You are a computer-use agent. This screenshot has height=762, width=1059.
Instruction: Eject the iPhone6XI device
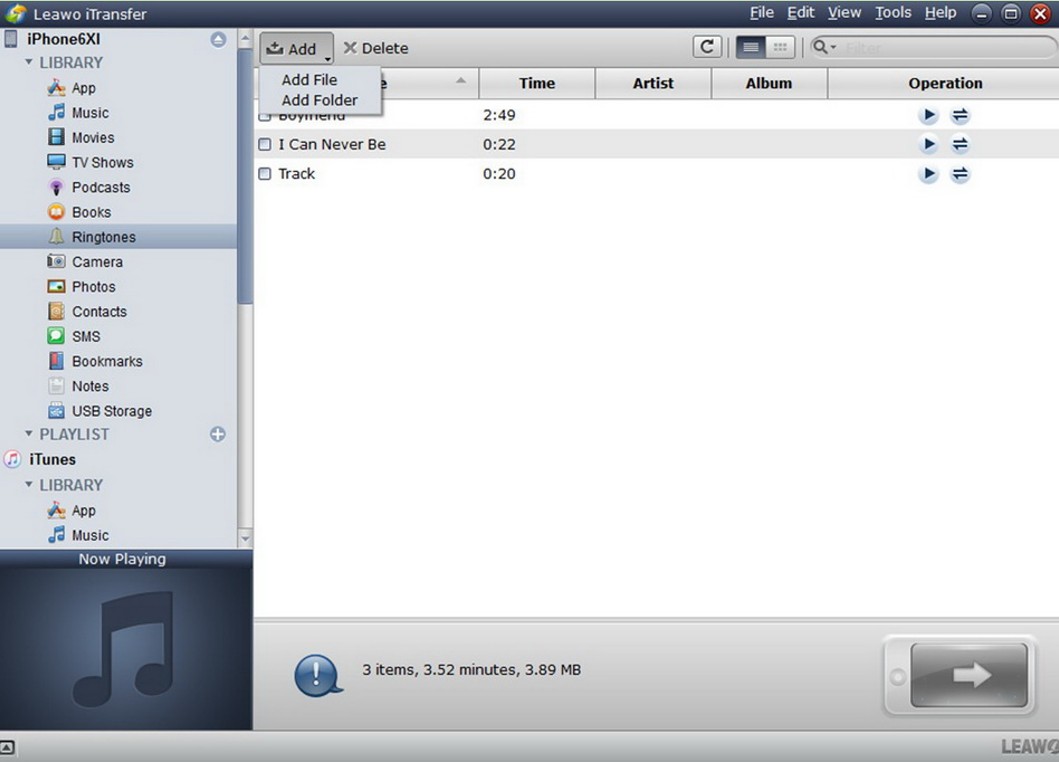(218, 40)
